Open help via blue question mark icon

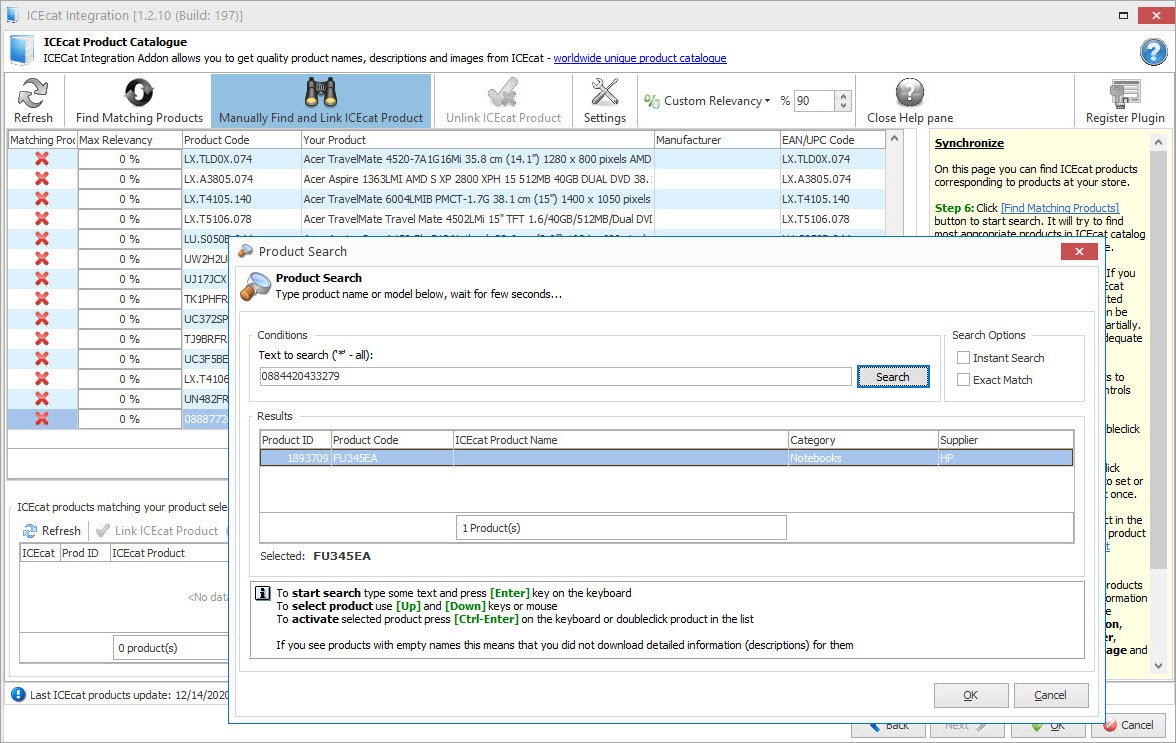(1154, 52)
